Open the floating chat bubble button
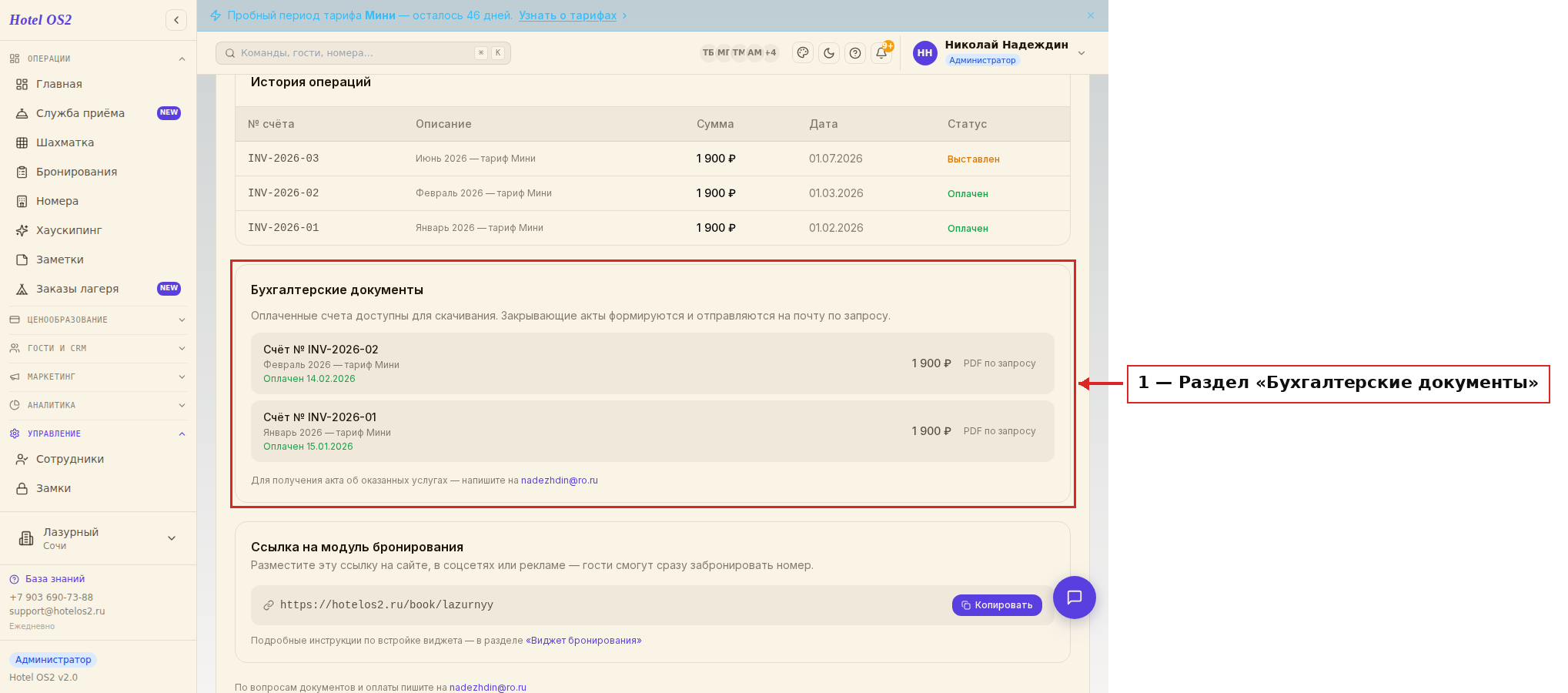The image size is (1568, 693). [1074, 598]
